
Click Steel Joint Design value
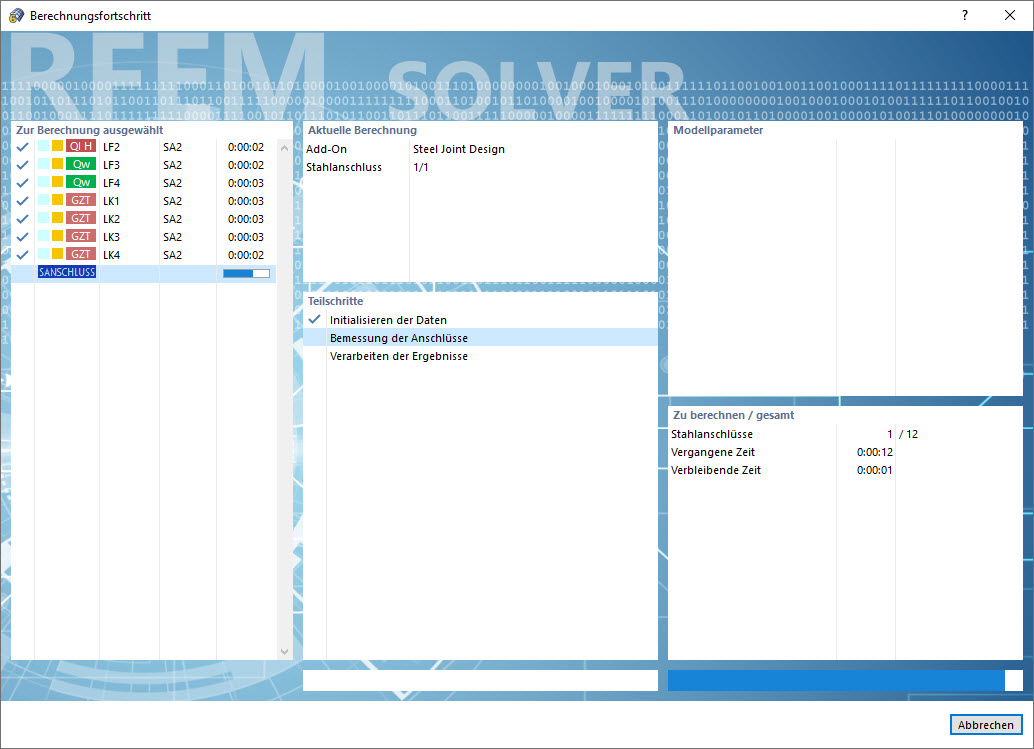point(459,149)
